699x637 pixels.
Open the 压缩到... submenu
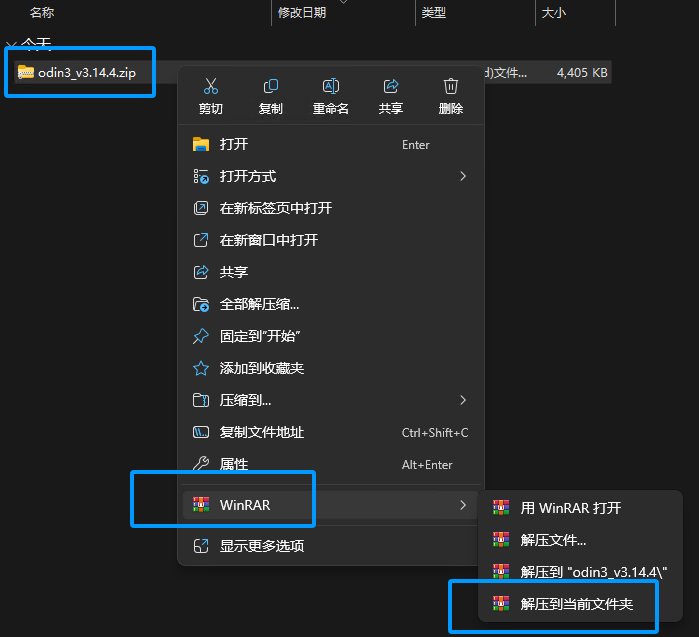[x=331, y=400]
